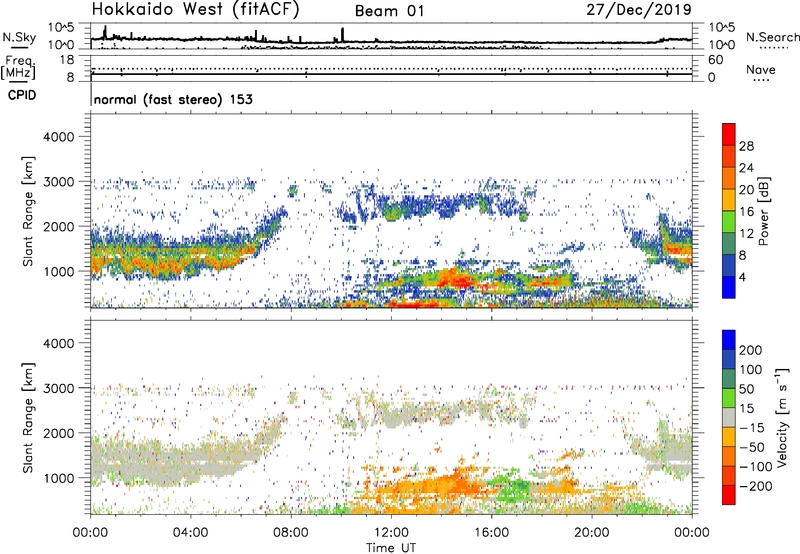Click the "60" Nave axis label
The width and height of the screenshot is (800, 554).
715,60
